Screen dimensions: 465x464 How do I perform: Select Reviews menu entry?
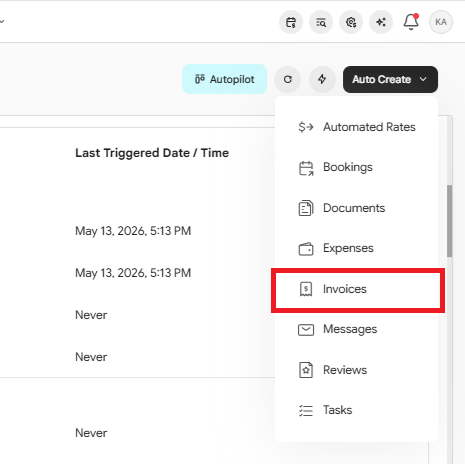[x=356, y=370]
